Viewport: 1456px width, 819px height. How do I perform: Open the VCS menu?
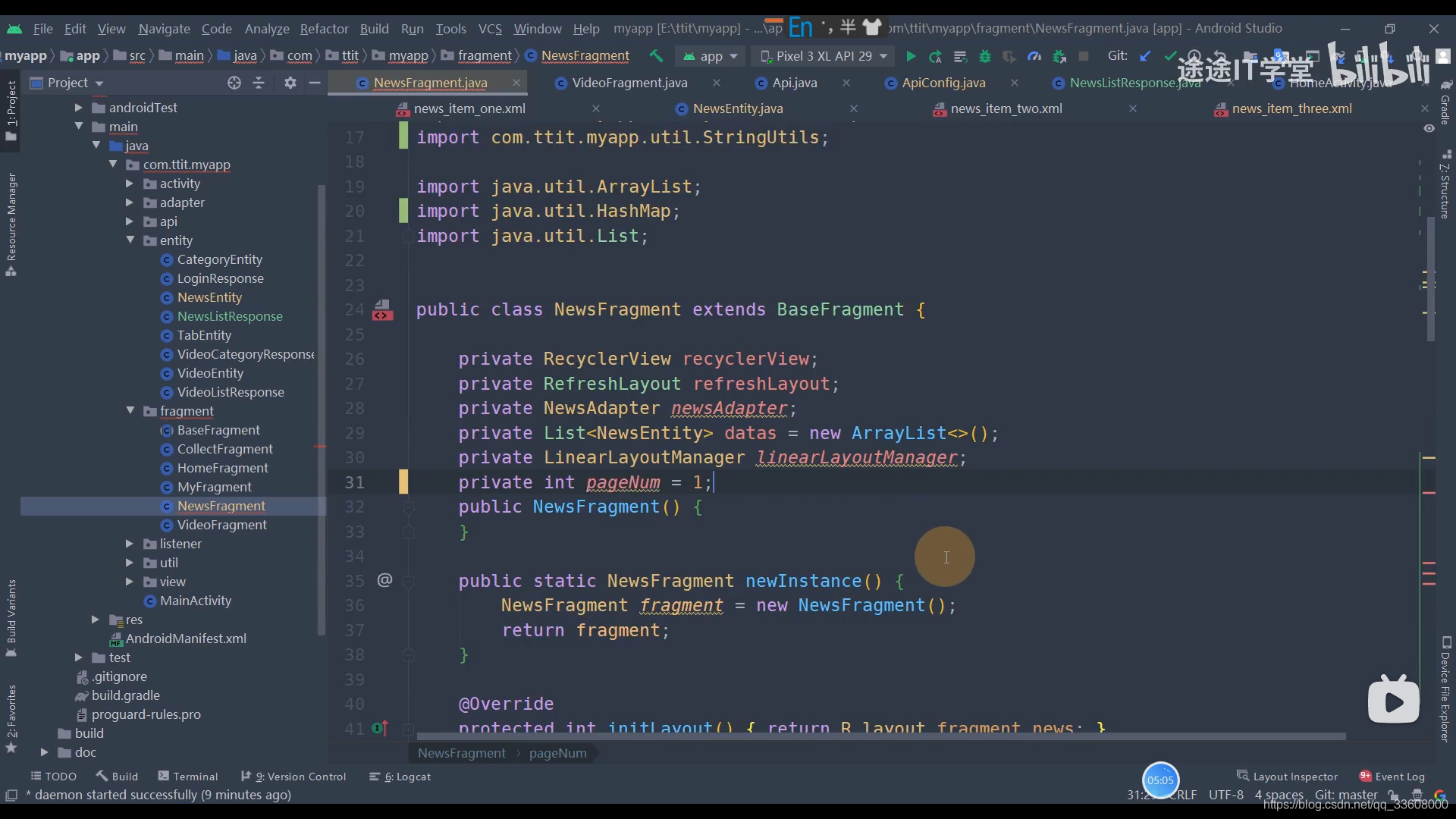tap(490, 29)
